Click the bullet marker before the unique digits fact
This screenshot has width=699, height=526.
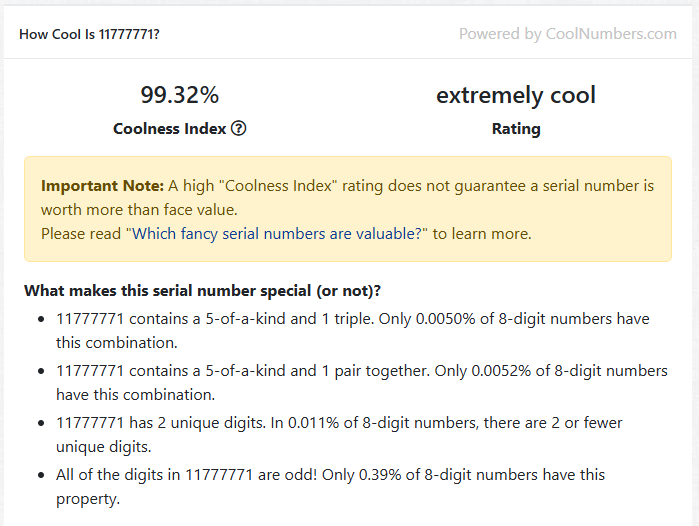click(x=40, y=423)
